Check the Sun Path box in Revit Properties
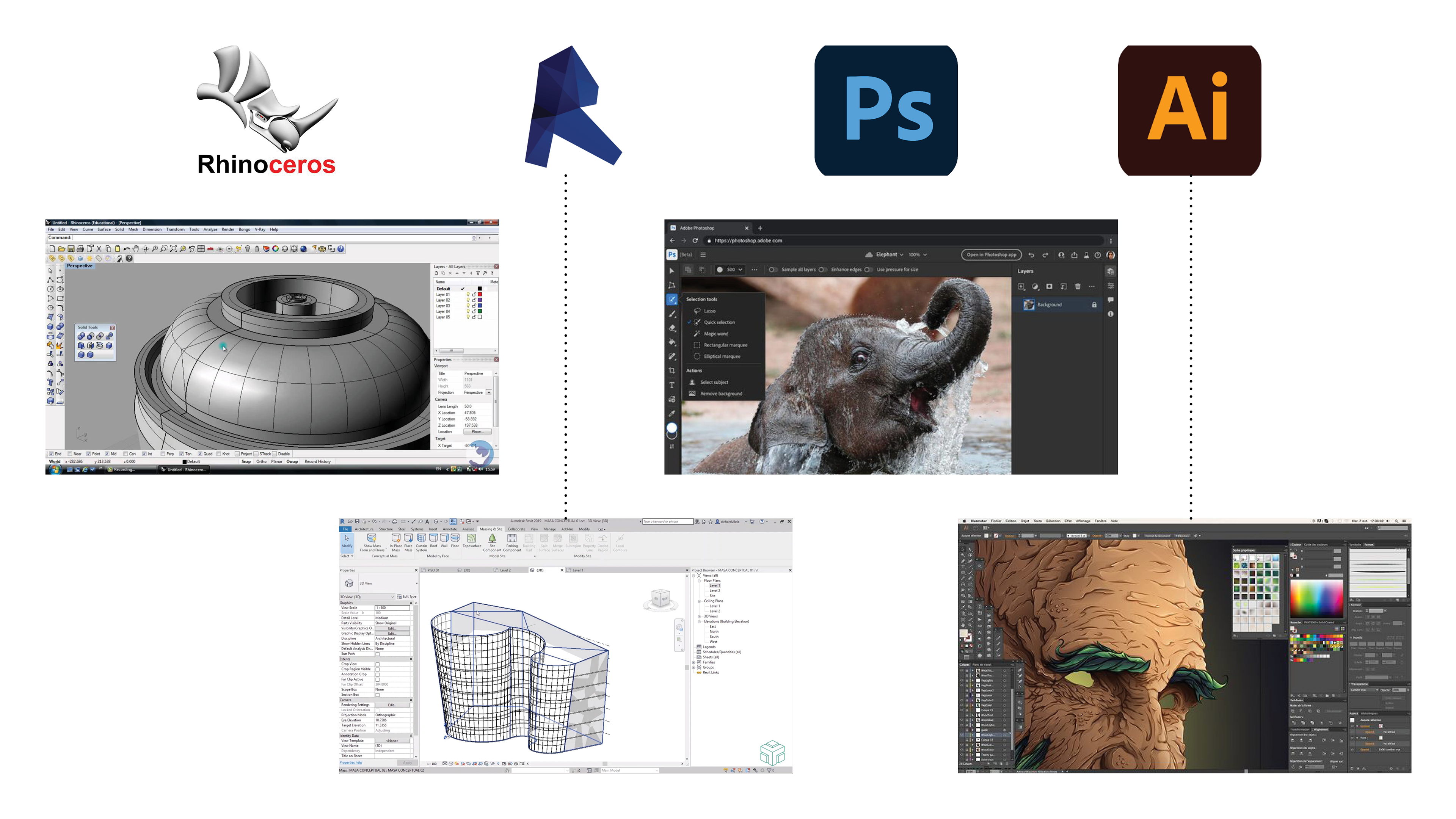The width and height of the screenshot is (1456, 819). pyautogui.click(x=378, y=654)
